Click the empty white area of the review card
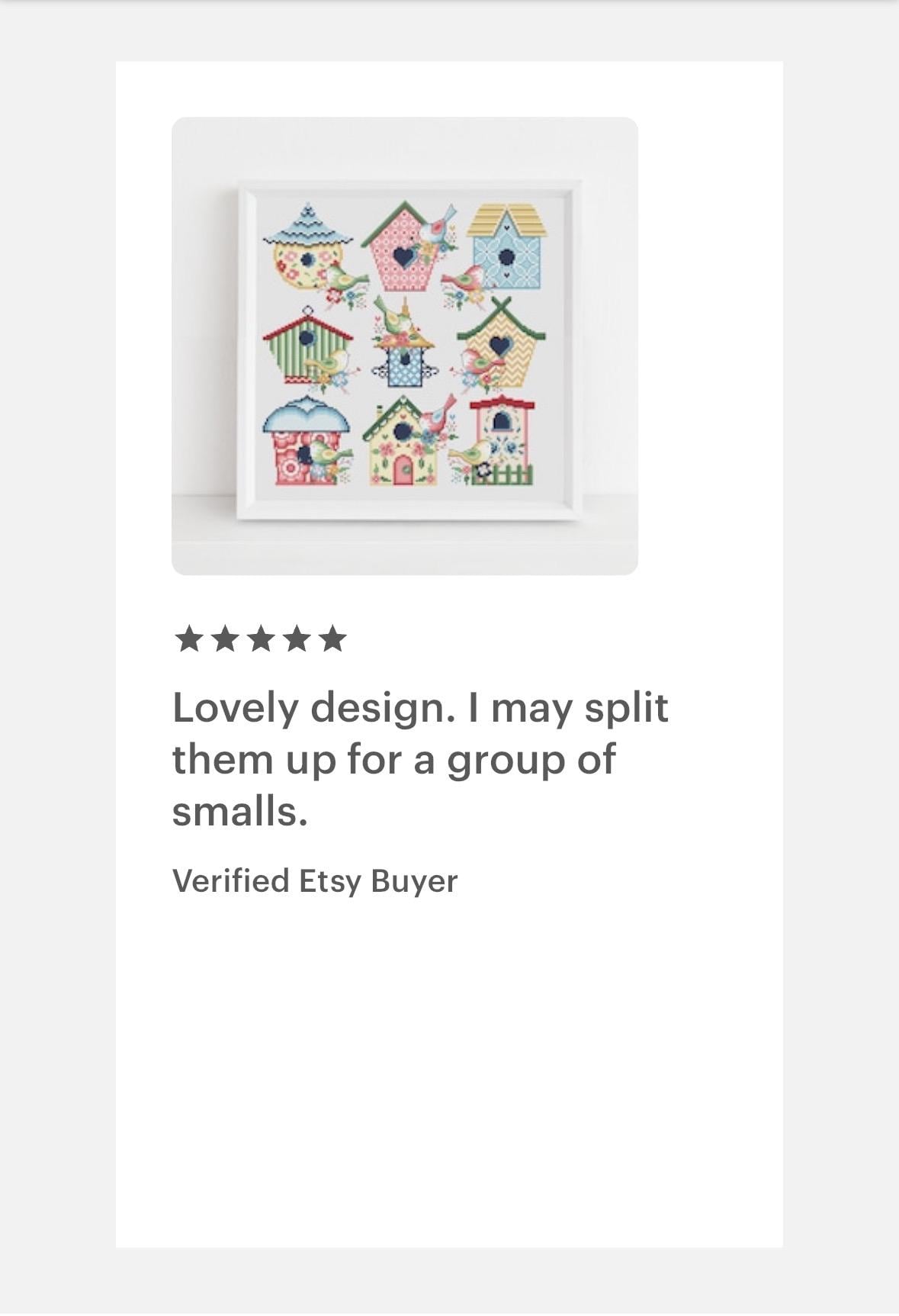 coord(449,1068)
